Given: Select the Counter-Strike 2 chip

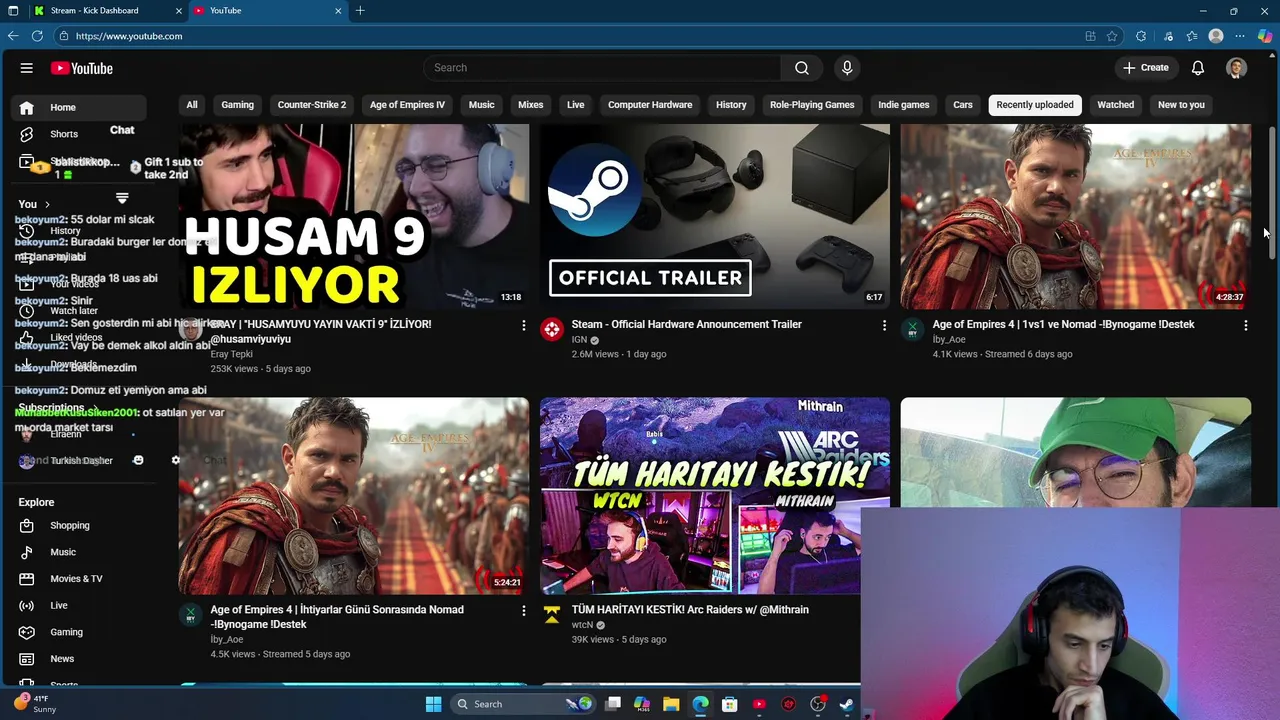Looking at the screenshot, I should click(312, 105).
